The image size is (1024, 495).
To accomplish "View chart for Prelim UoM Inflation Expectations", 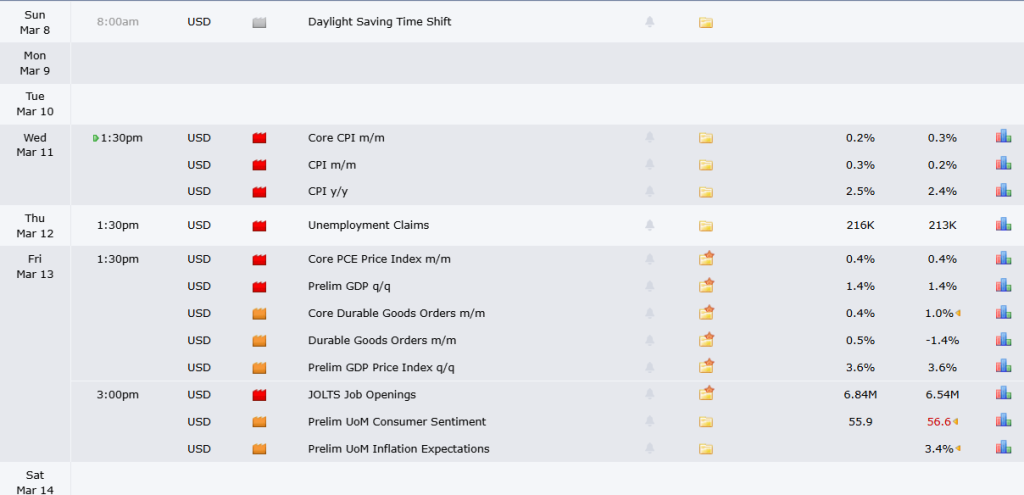I will click(1003, 448).
